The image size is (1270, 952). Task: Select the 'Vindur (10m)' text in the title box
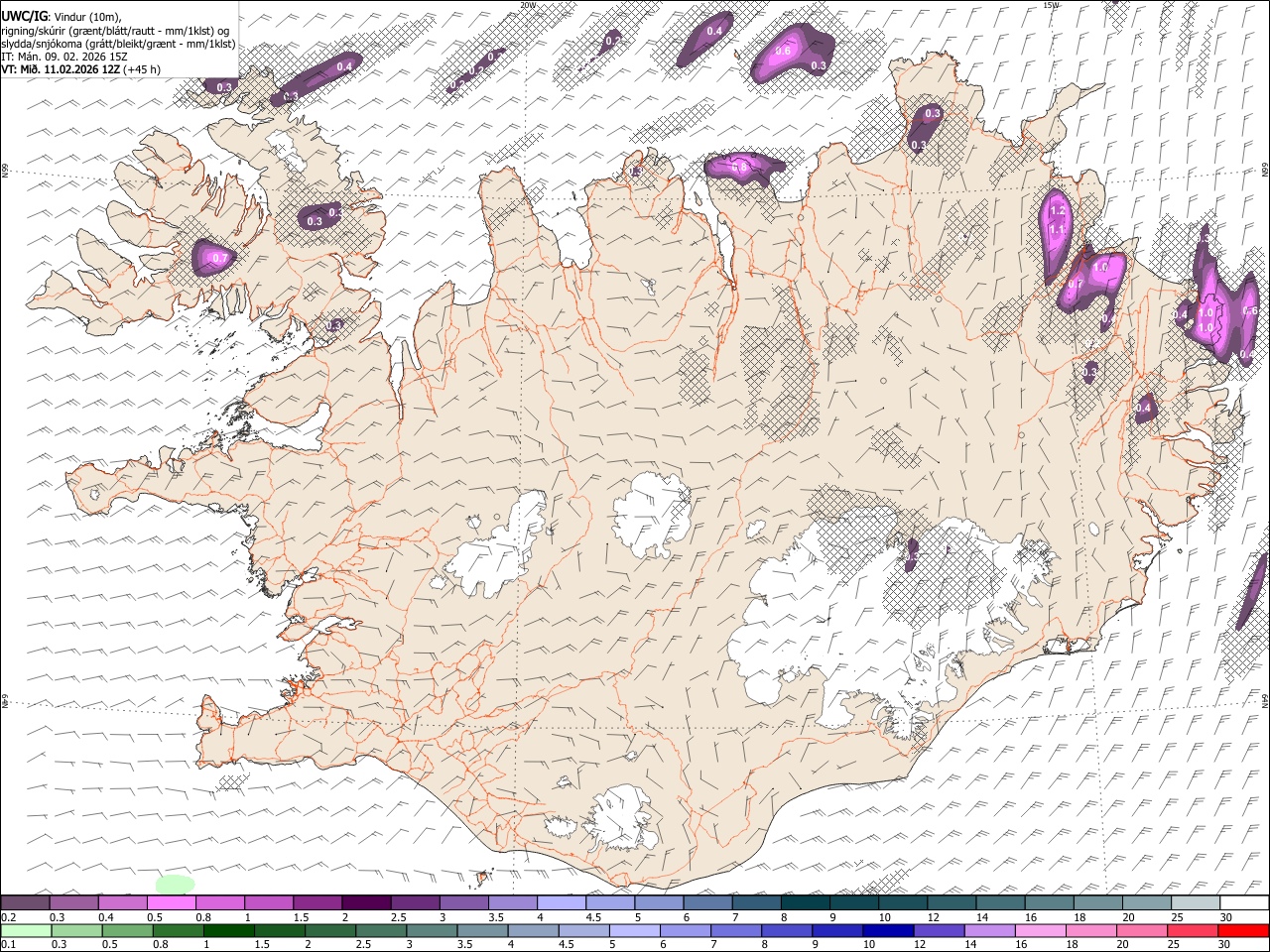coord(89,17)
